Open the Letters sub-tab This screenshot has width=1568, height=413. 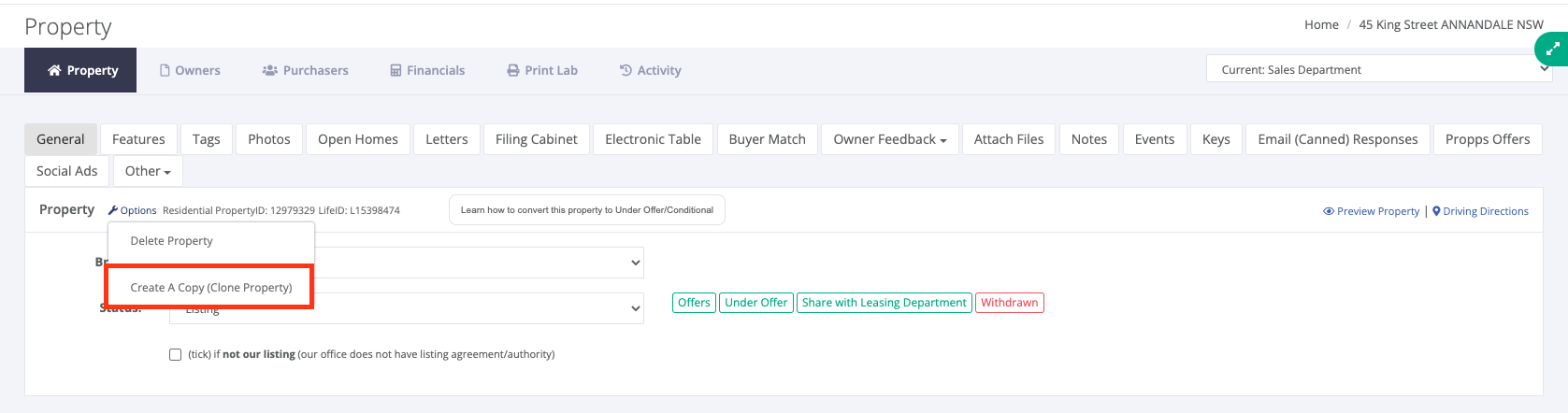(447, 139)
